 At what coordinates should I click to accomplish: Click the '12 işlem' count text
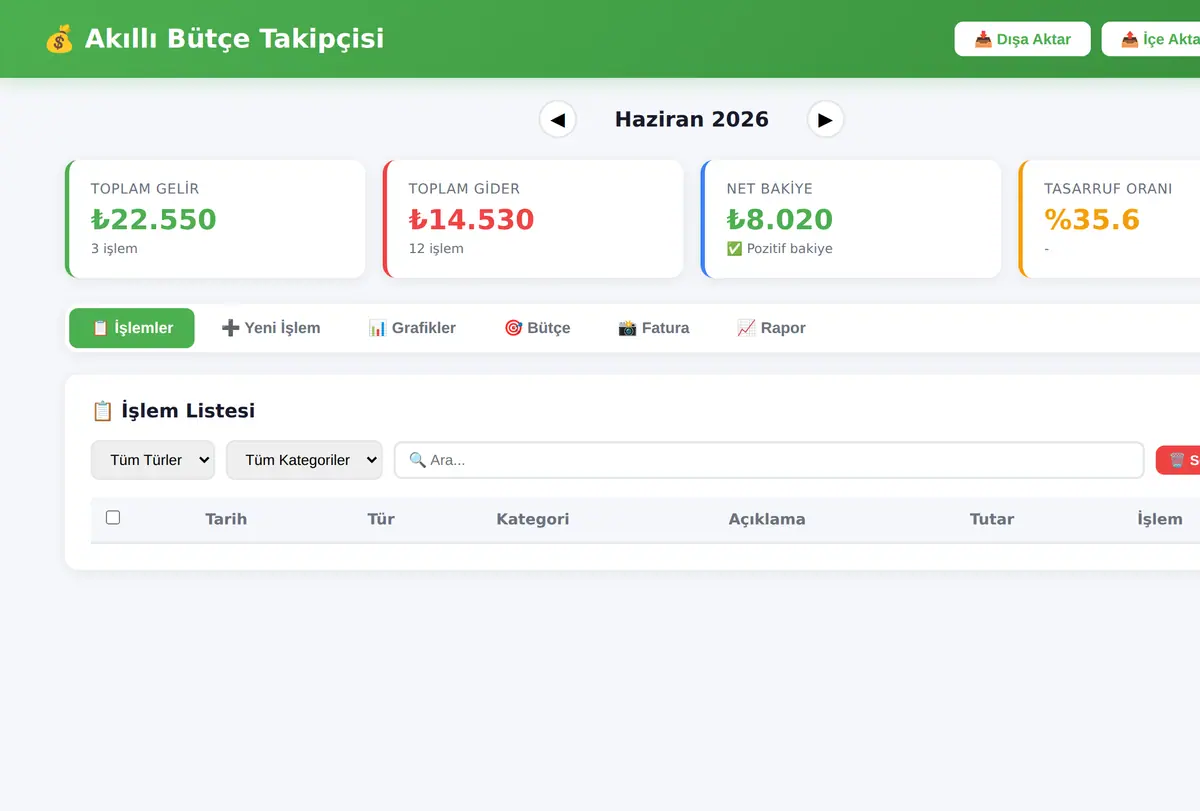coord(436,249)
